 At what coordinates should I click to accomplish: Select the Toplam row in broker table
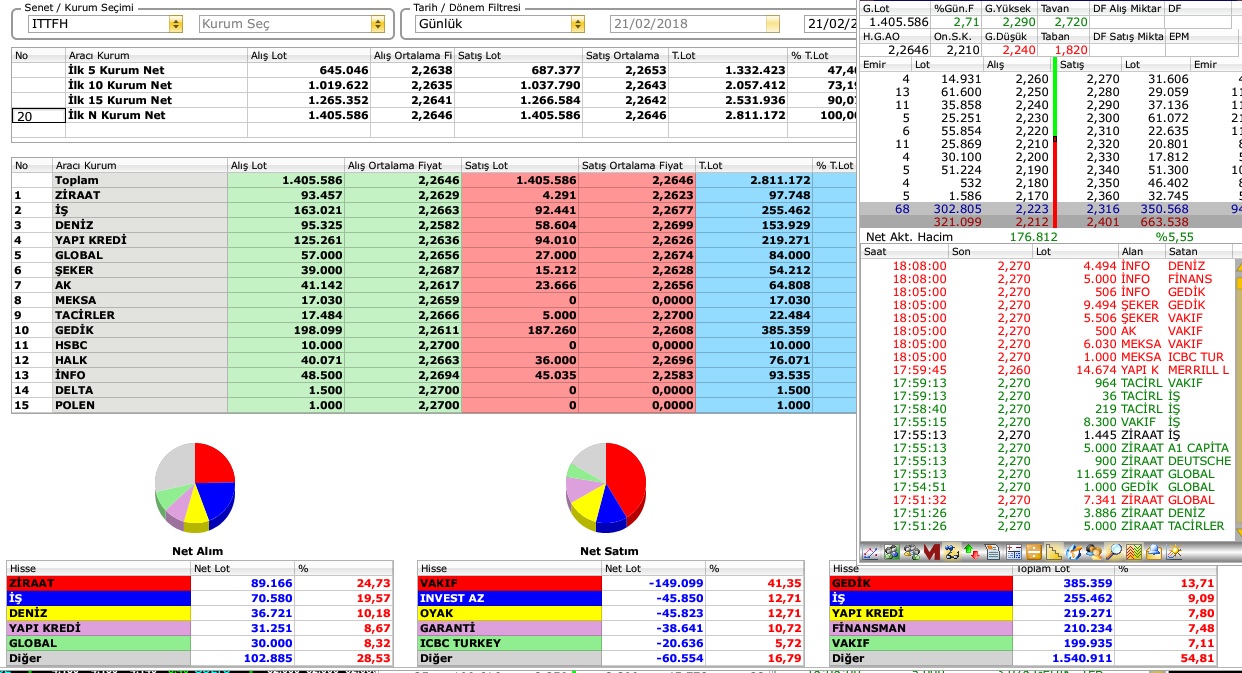pyautogui.click(x=434, y=181)
